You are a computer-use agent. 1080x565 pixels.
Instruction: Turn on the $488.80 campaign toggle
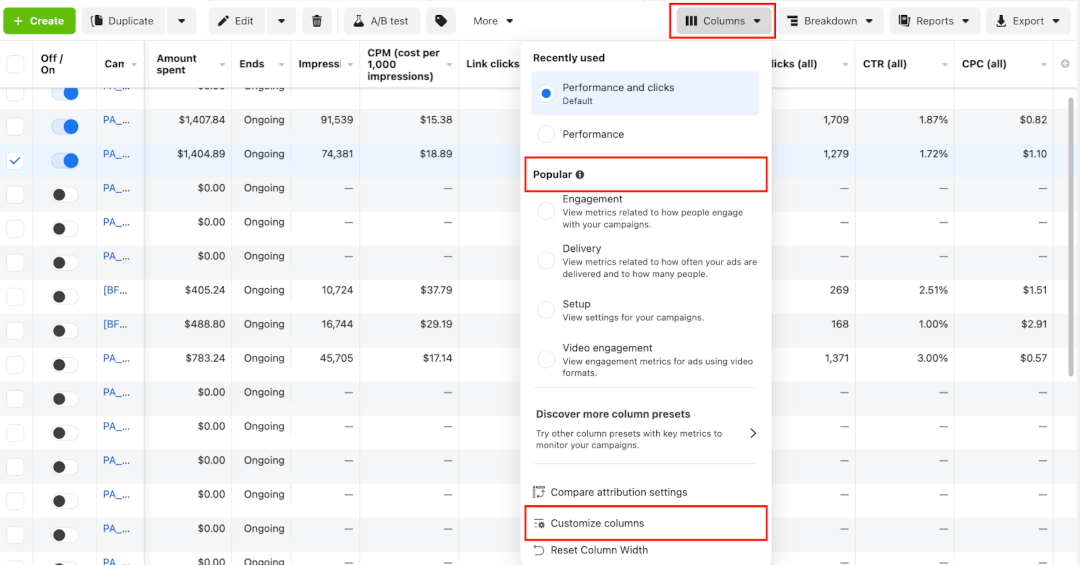65,331
